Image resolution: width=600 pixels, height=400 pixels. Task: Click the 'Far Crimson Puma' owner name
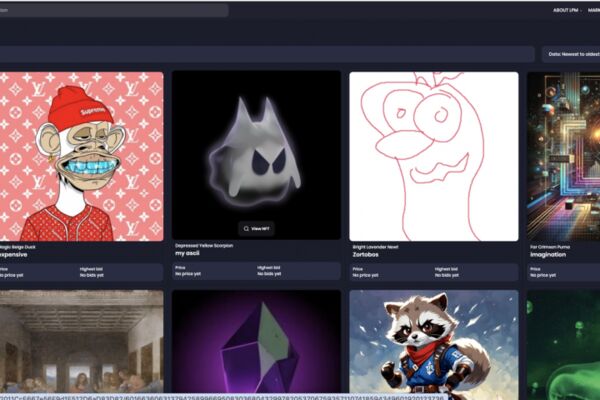[550, 247]
